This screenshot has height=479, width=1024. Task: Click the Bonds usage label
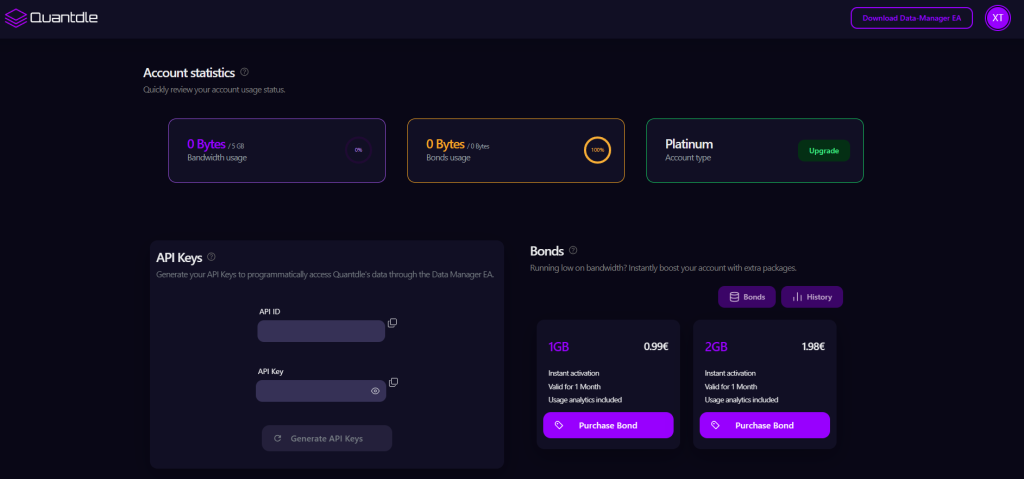448,157
